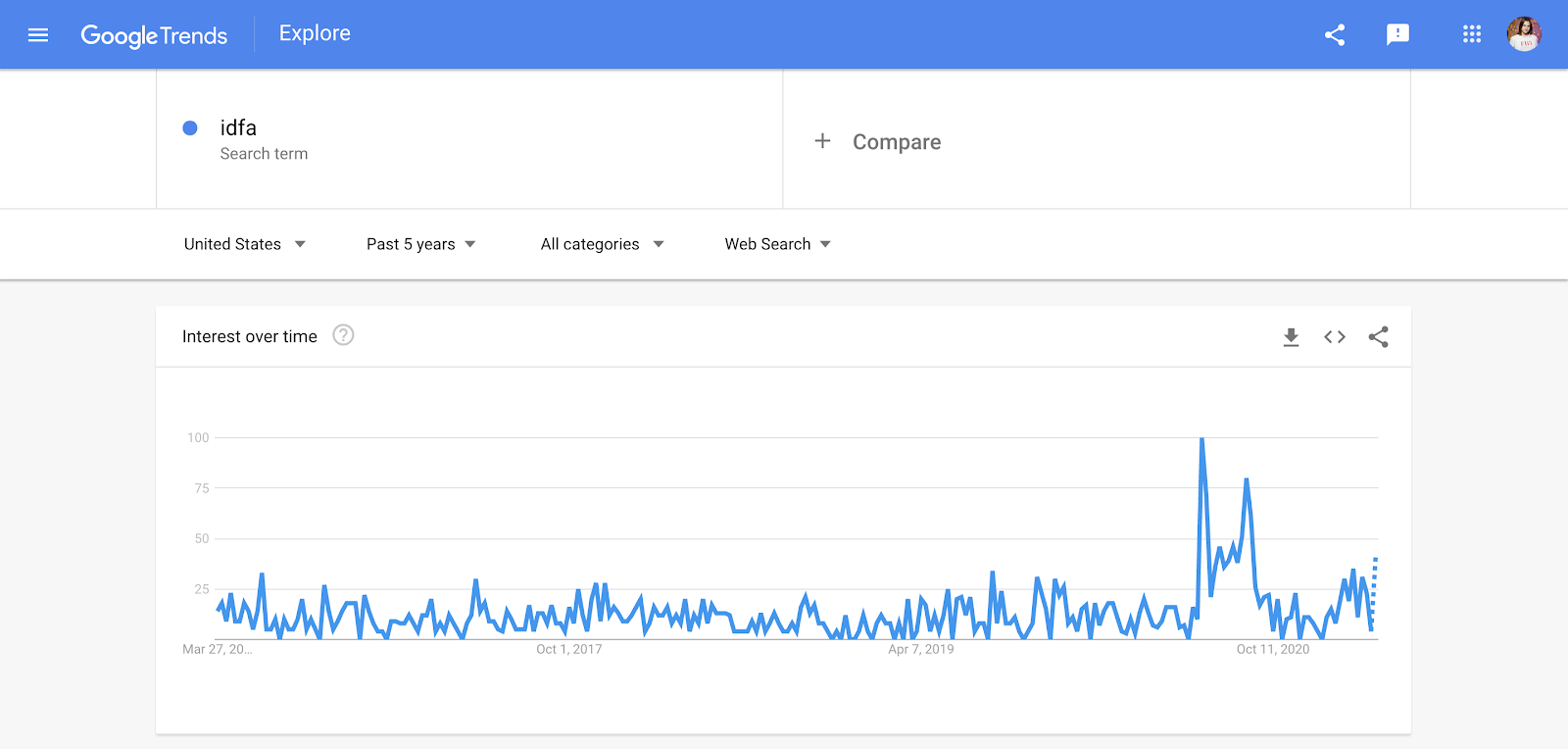Screen dimensions: 1568x749
Task: Click the blue idfa color dot
Action: pos(190,127)
